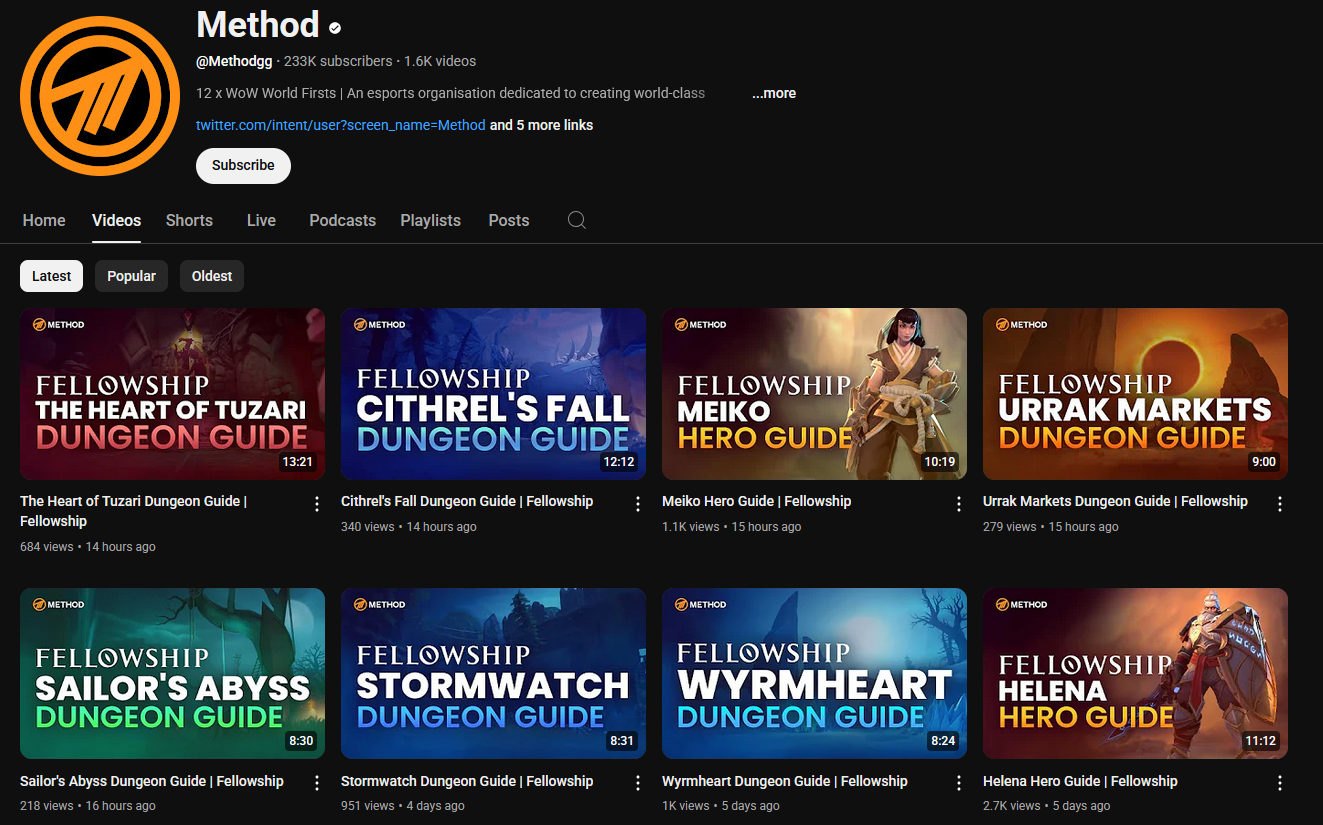Open options menu for Helena Hero Guide video
This screenshot has height=825, width=1323.
coord(1280,784)
